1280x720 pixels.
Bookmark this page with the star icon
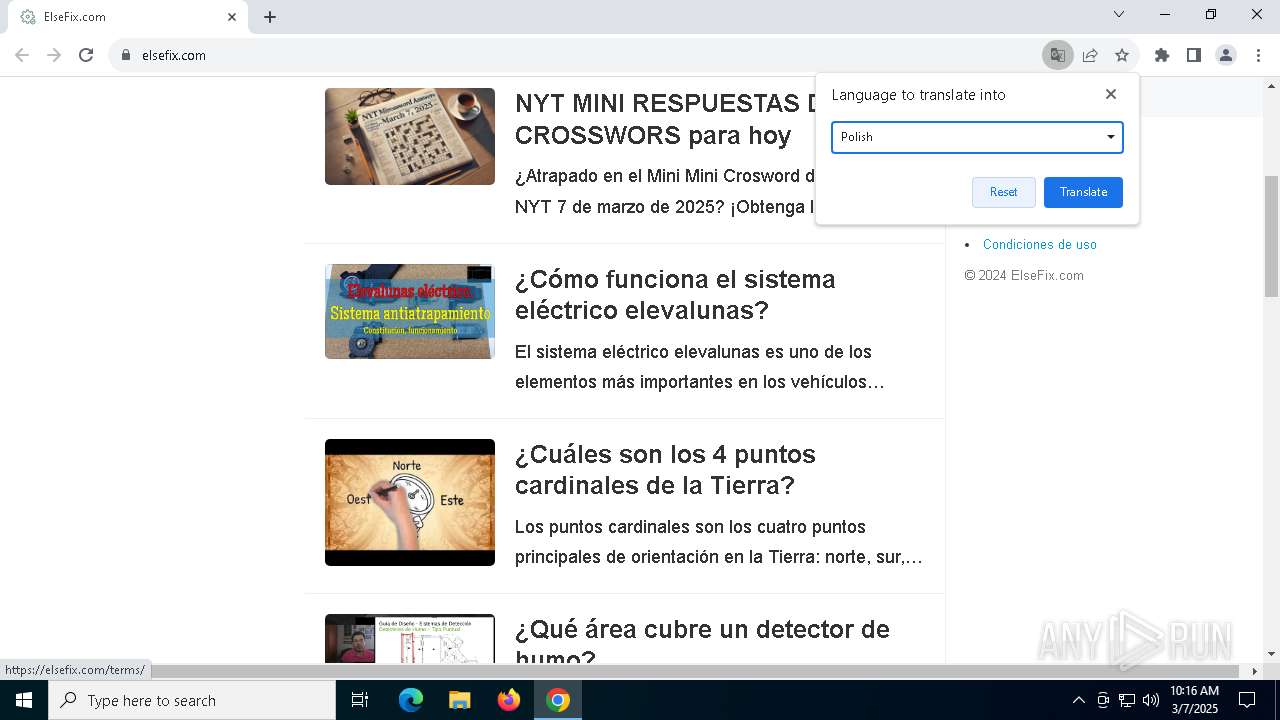1122,55
